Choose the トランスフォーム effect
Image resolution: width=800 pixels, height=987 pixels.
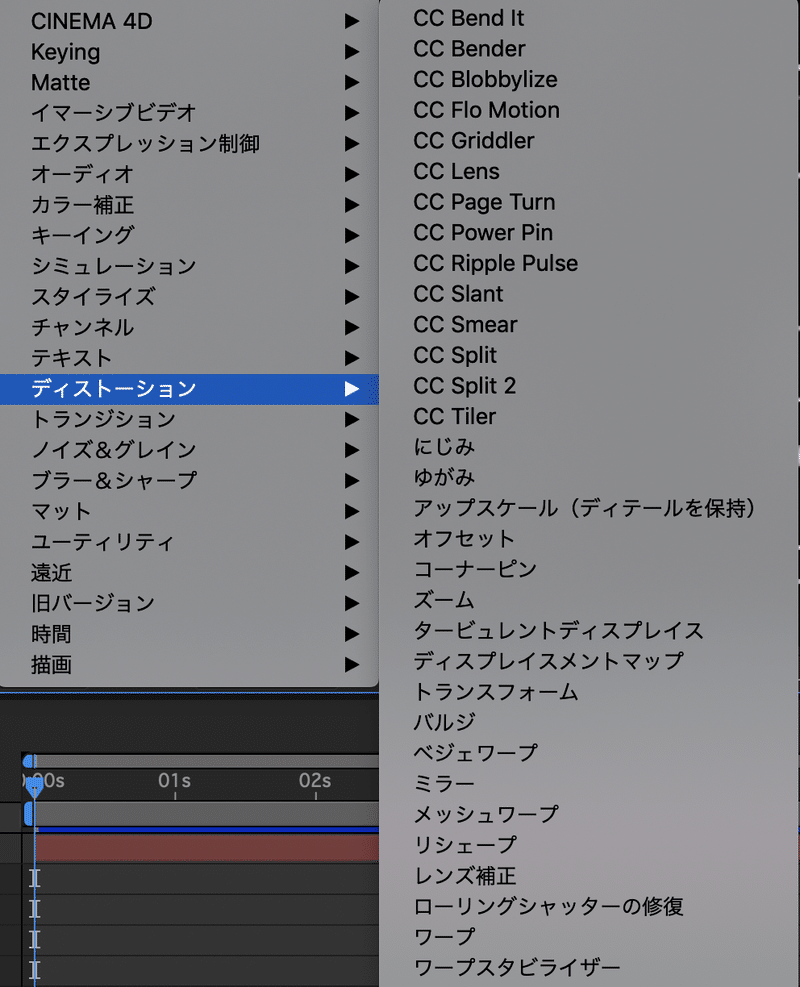coord(589,692)
